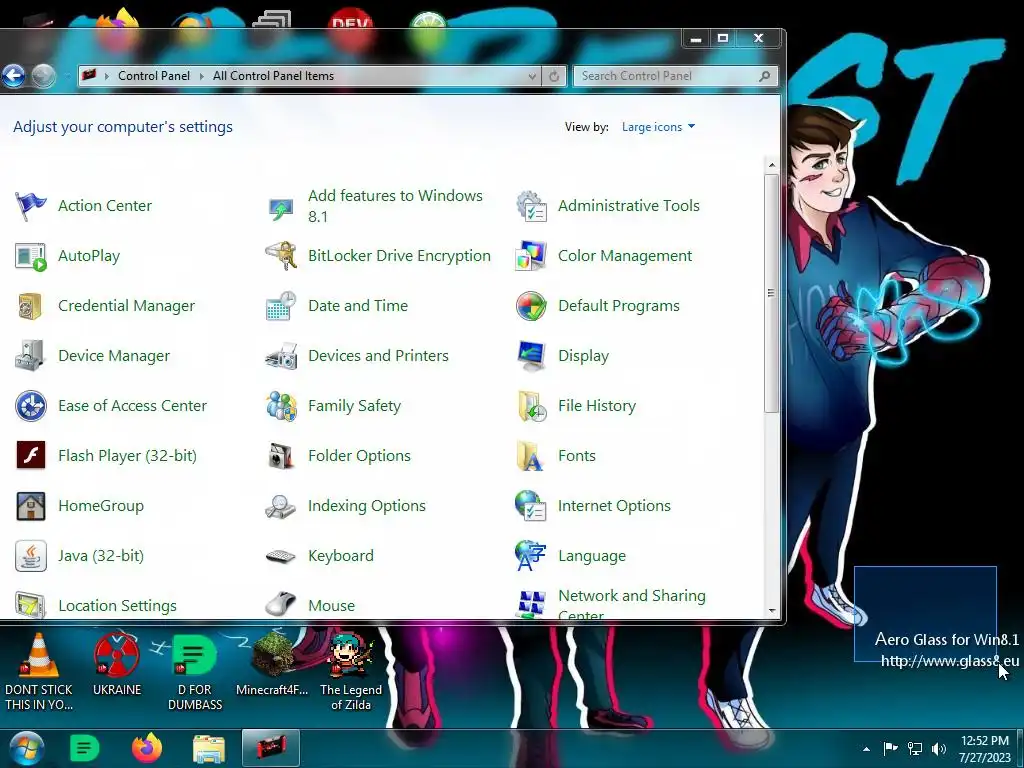Open the Folder Options icon

point(281,456)
